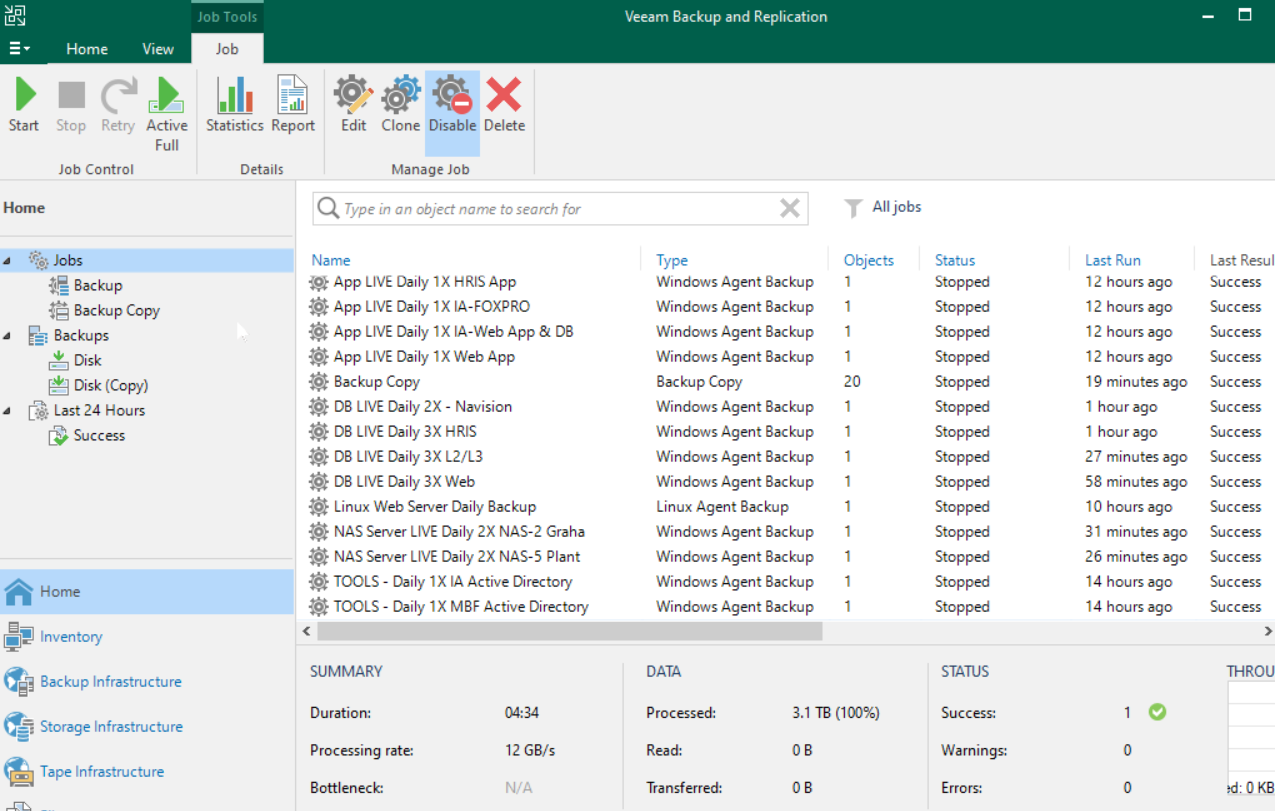Sort jobs by Status column
This screenshot has width=1275, height=811.
(x=955, y=260)
